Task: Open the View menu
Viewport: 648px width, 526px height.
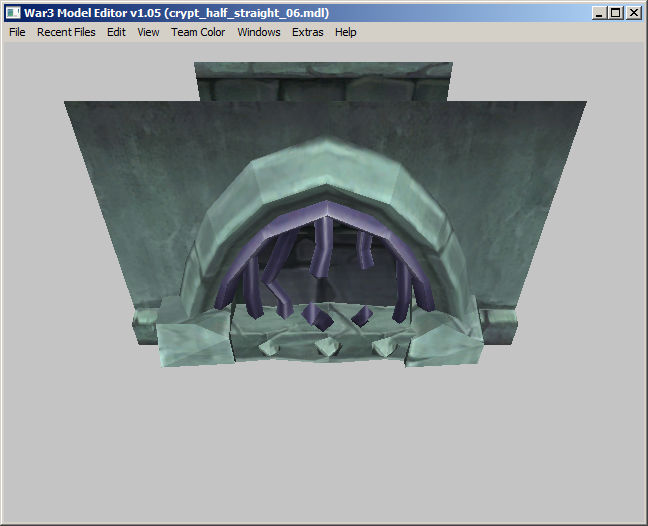Action: (148, 32)
